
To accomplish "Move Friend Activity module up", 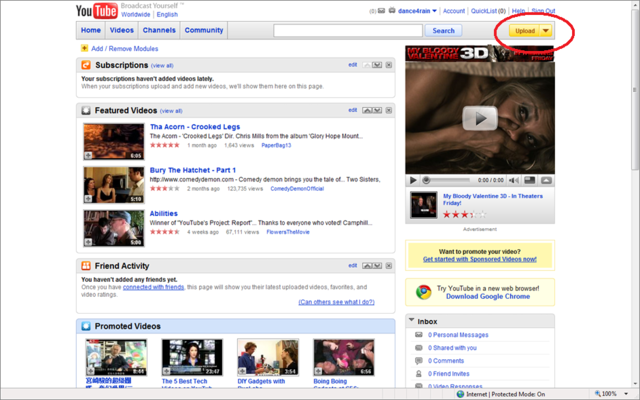I will click(x=367, y=266).
